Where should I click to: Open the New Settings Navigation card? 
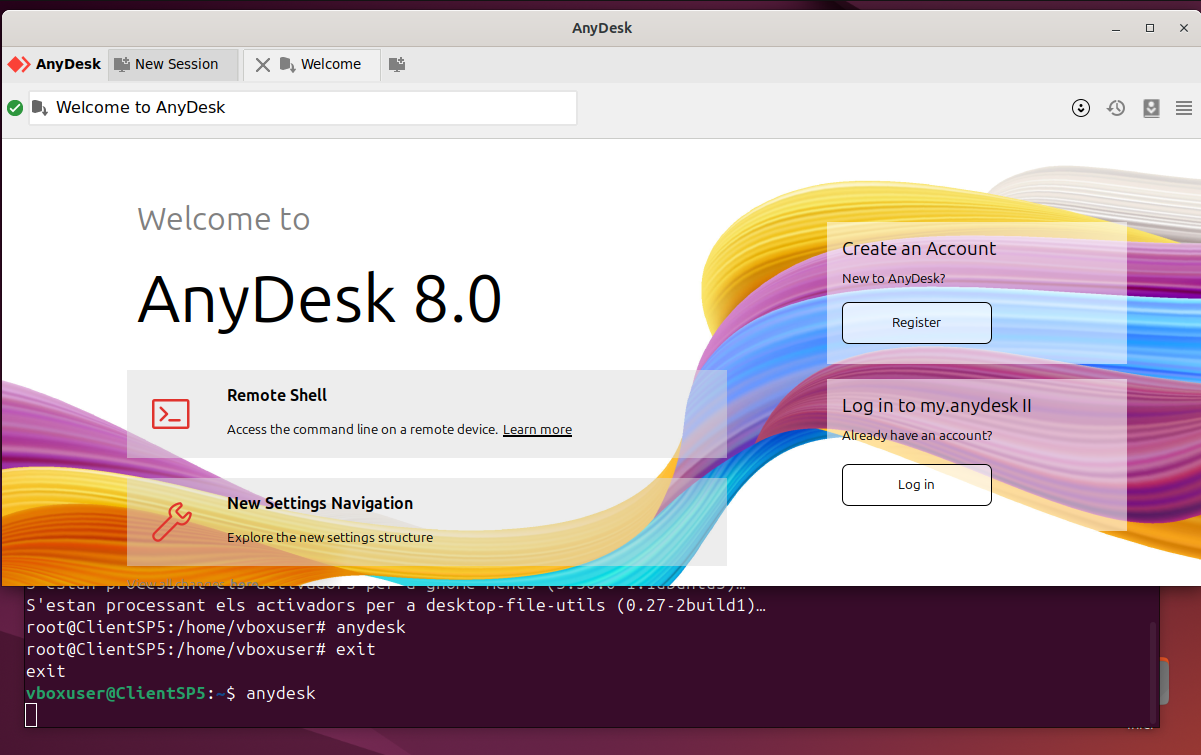tap(426, 521)
